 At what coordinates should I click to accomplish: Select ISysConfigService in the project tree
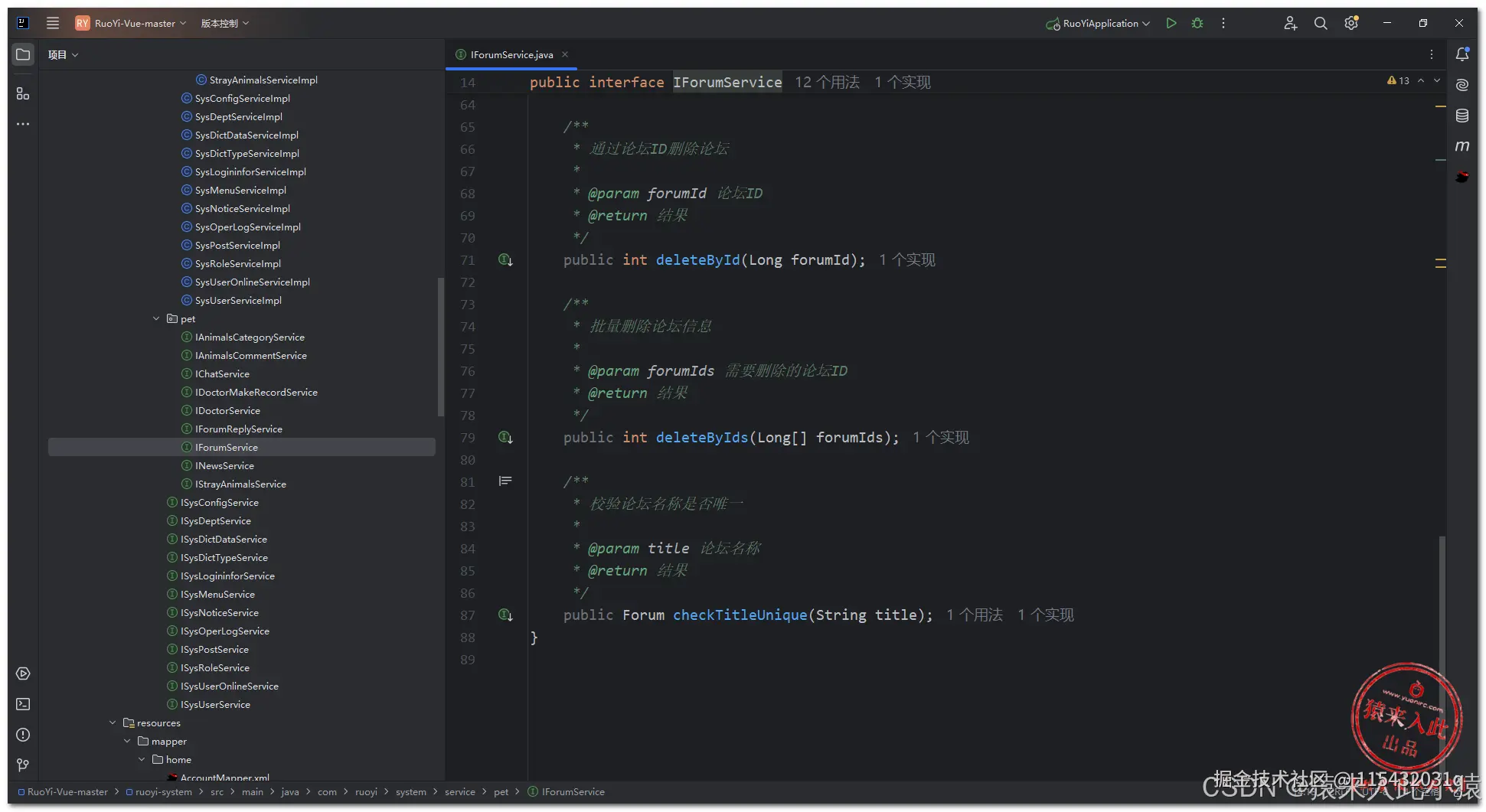click(219, 502)
